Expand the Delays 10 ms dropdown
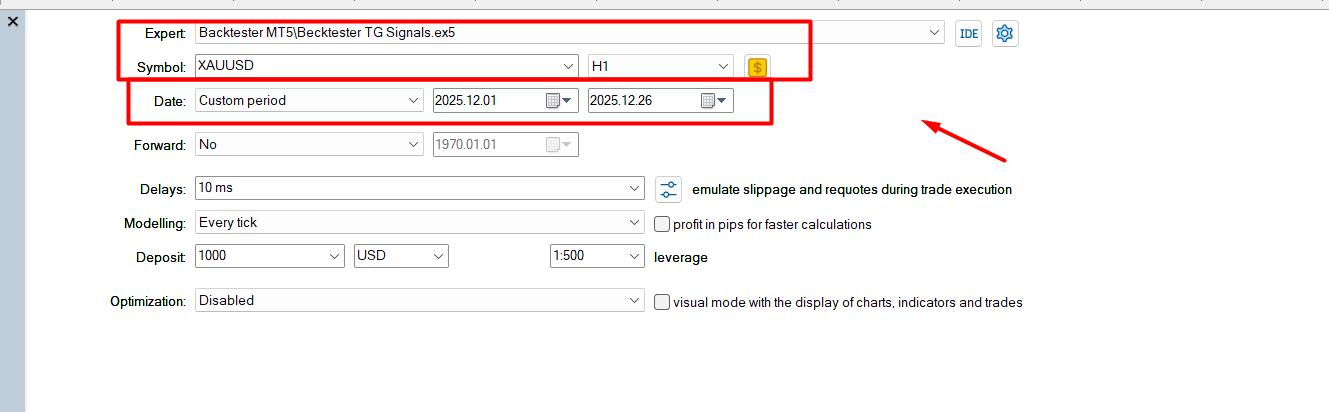Image resolution: width=1329 pixels, height=412 pixels. click(636, 188)
